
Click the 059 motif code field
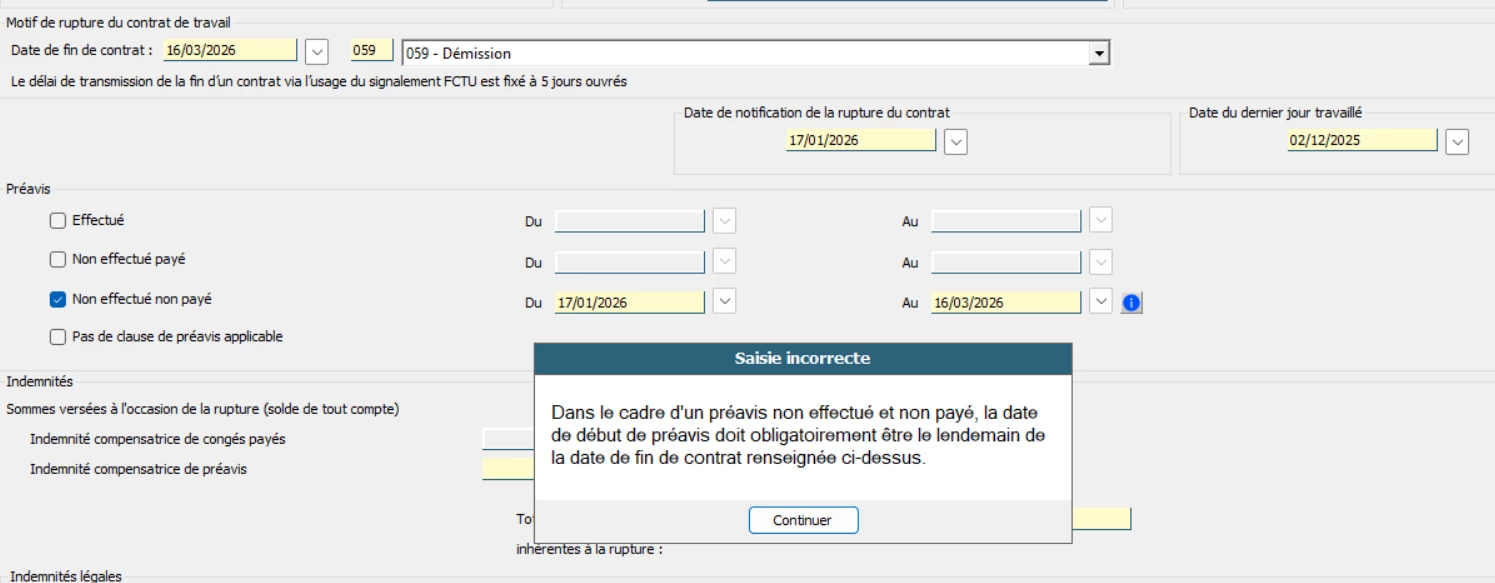(x=371, y=50)
